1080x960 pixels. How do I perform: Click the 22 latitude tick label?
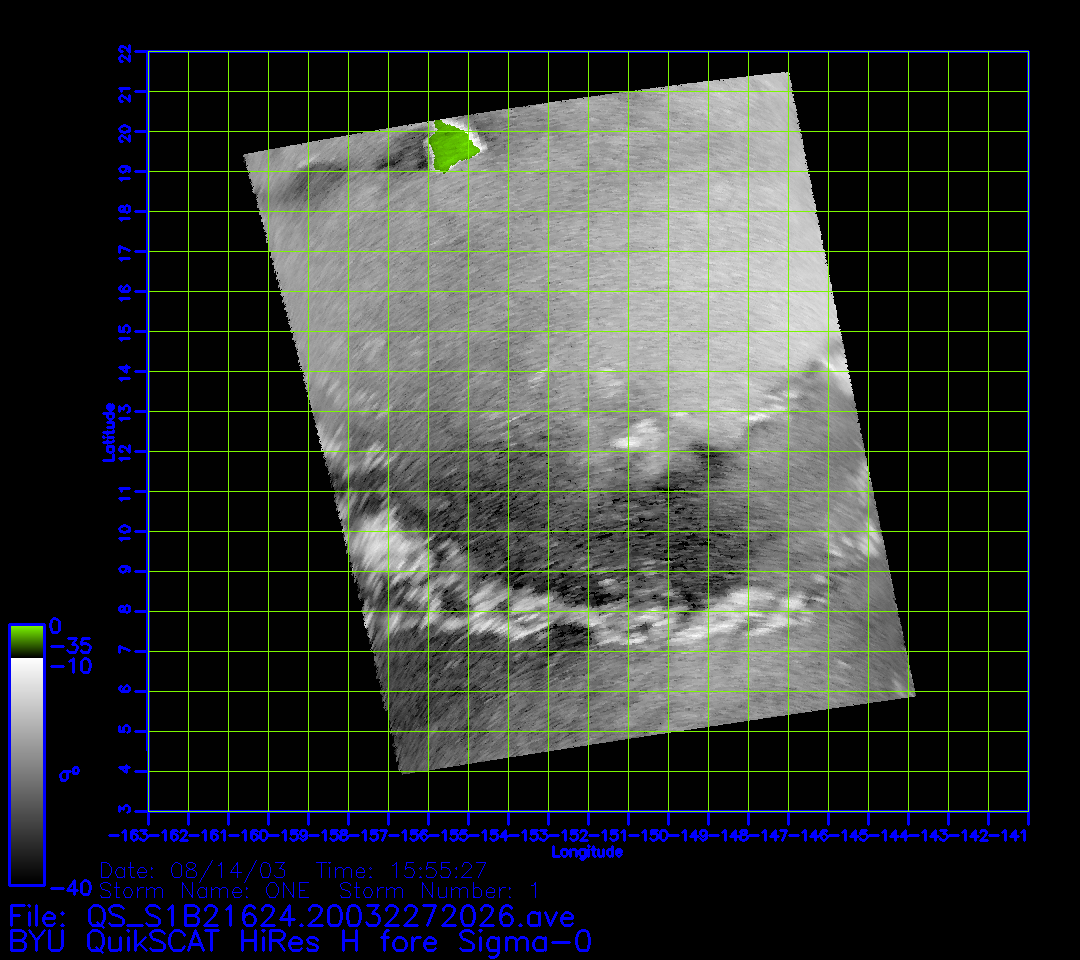click(x=124, y=52)
